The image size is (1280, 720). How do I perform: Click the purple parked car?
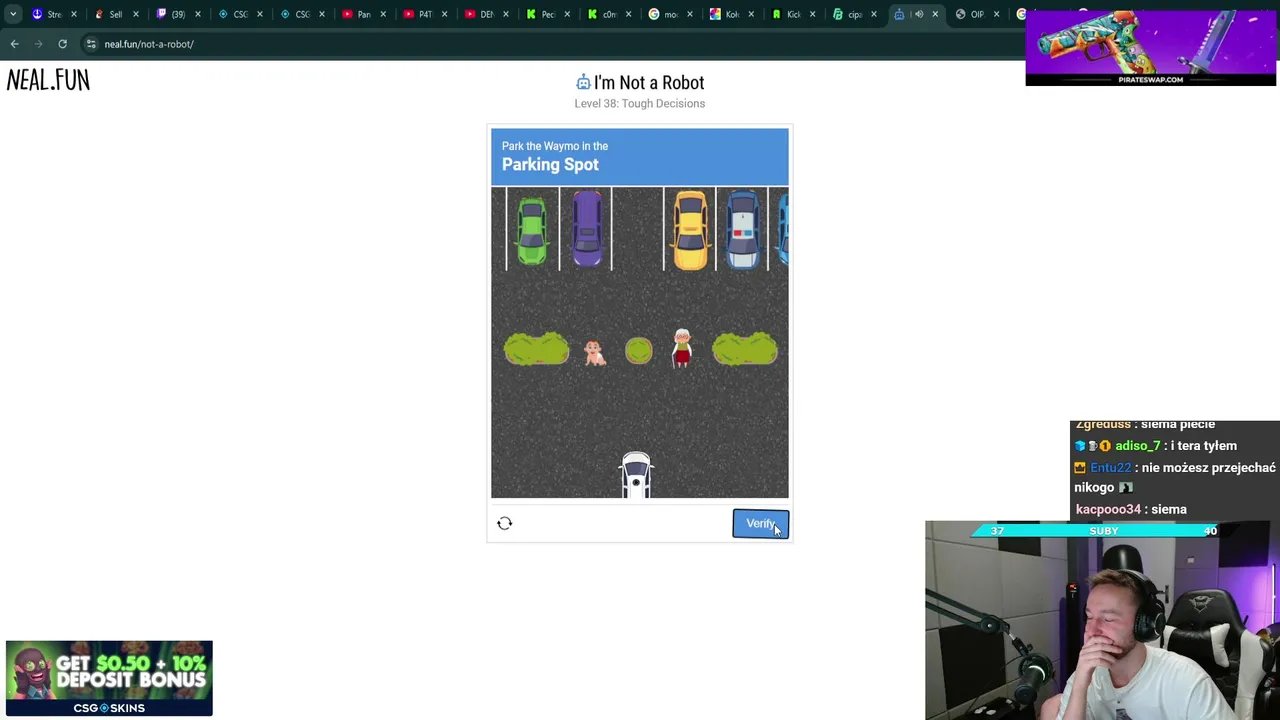[587, 229]
